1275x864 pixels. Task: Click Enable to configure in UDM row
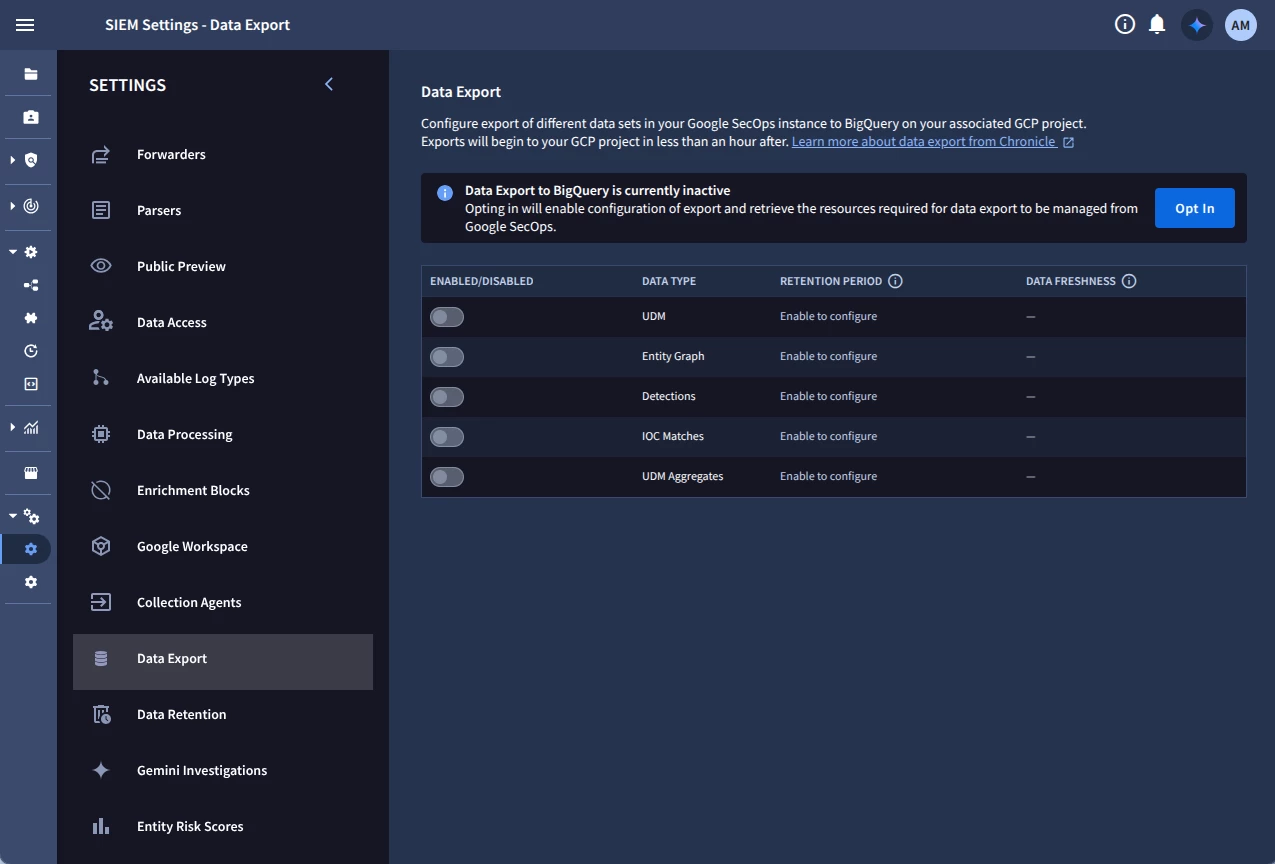tap(829, 316)
